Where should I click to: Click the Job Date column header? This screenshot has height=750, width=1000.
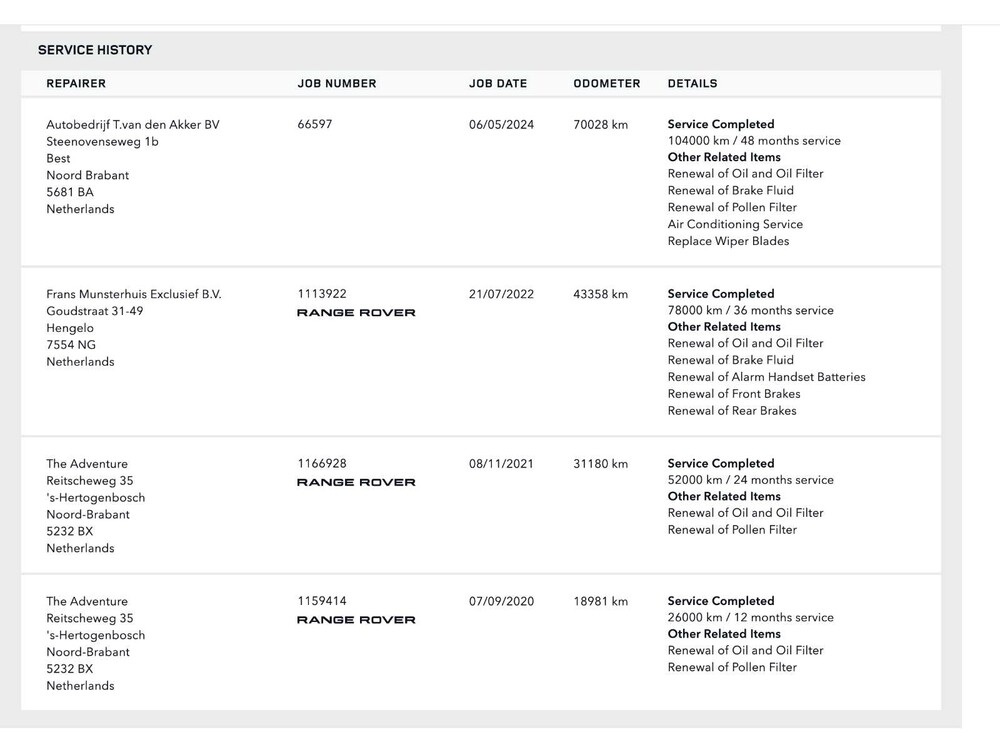pos(498,84)
